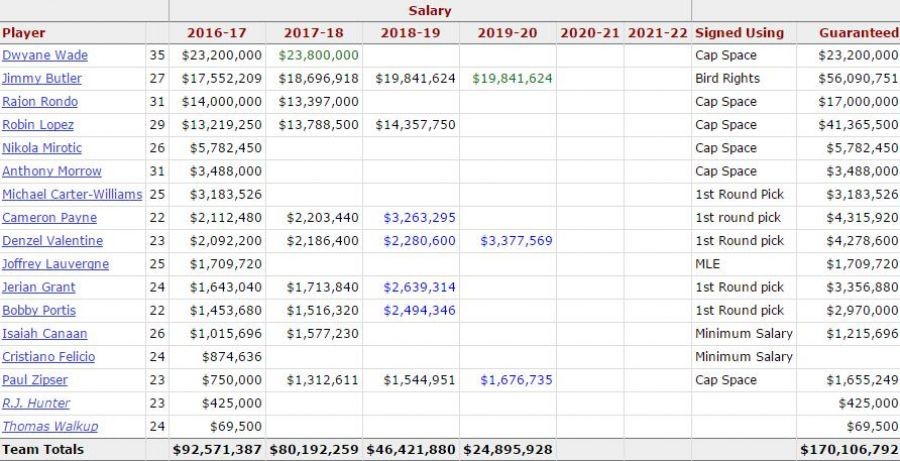
Task: Open Isaiah Canaan player page
Action: (x=45, y=334)
